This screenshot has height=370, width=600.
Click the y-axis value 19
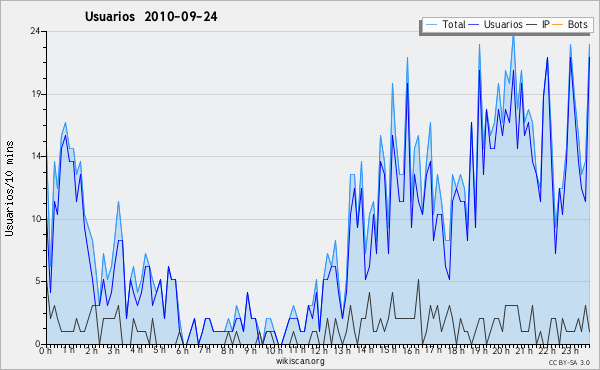pyautogui.click(x=35, y=94)
